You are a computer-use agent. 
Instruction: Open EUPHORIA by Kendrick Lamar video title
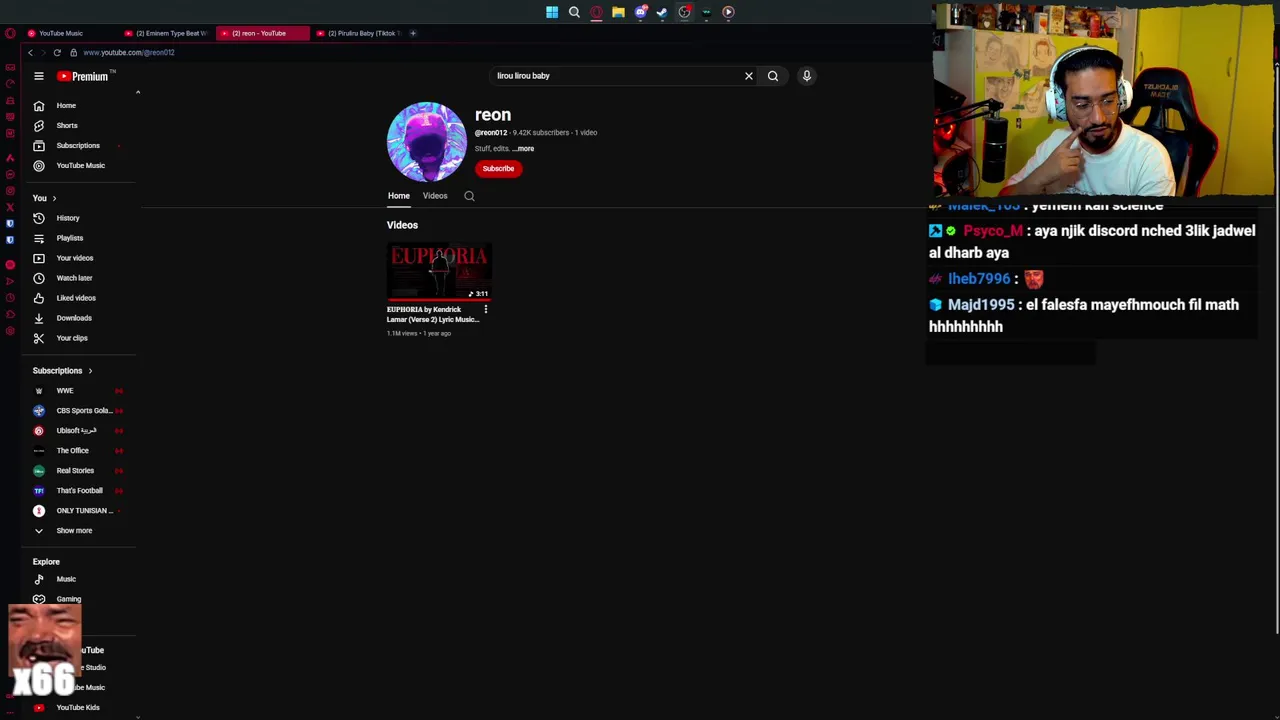432,315
